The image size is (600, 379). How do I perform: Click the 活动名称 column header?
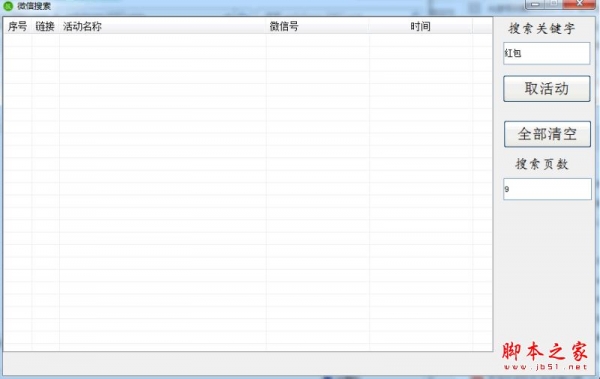point(163,26)
